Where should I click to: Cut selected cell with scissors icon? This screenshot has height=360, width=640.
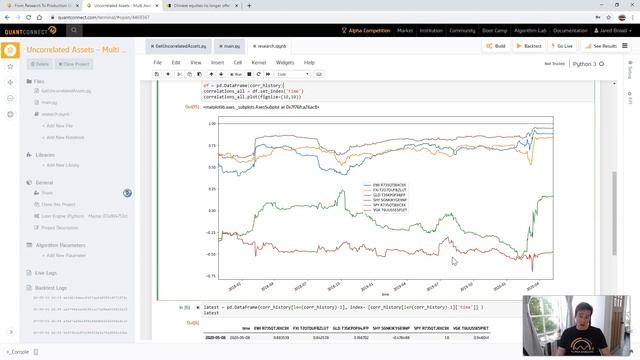point(179,74)
